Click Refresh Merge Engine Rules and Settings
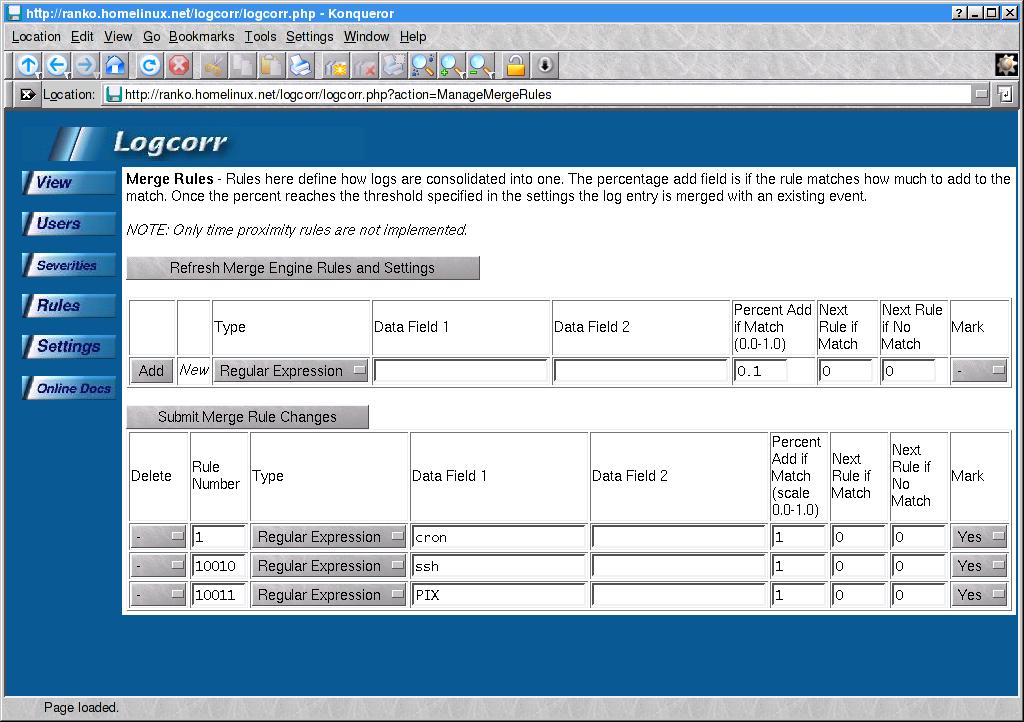 point(302,268)
